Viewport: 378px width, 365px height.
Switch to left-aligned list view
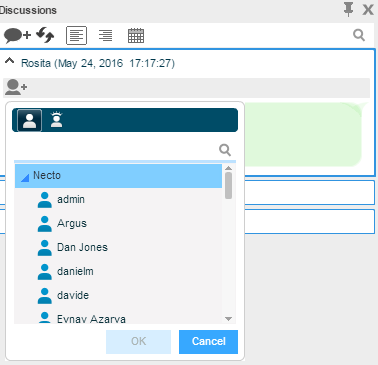76,35
